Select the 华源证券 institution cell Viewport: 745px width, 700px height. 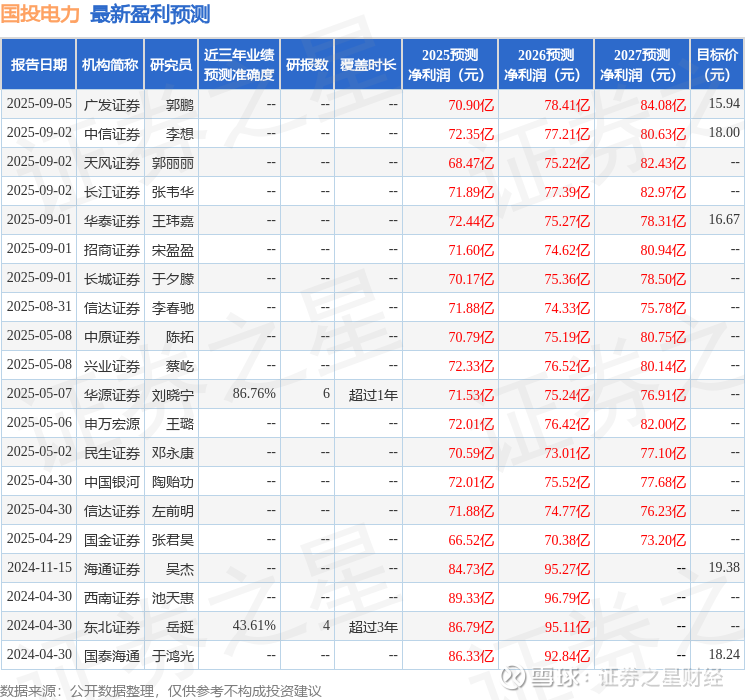tap(112, 395)
